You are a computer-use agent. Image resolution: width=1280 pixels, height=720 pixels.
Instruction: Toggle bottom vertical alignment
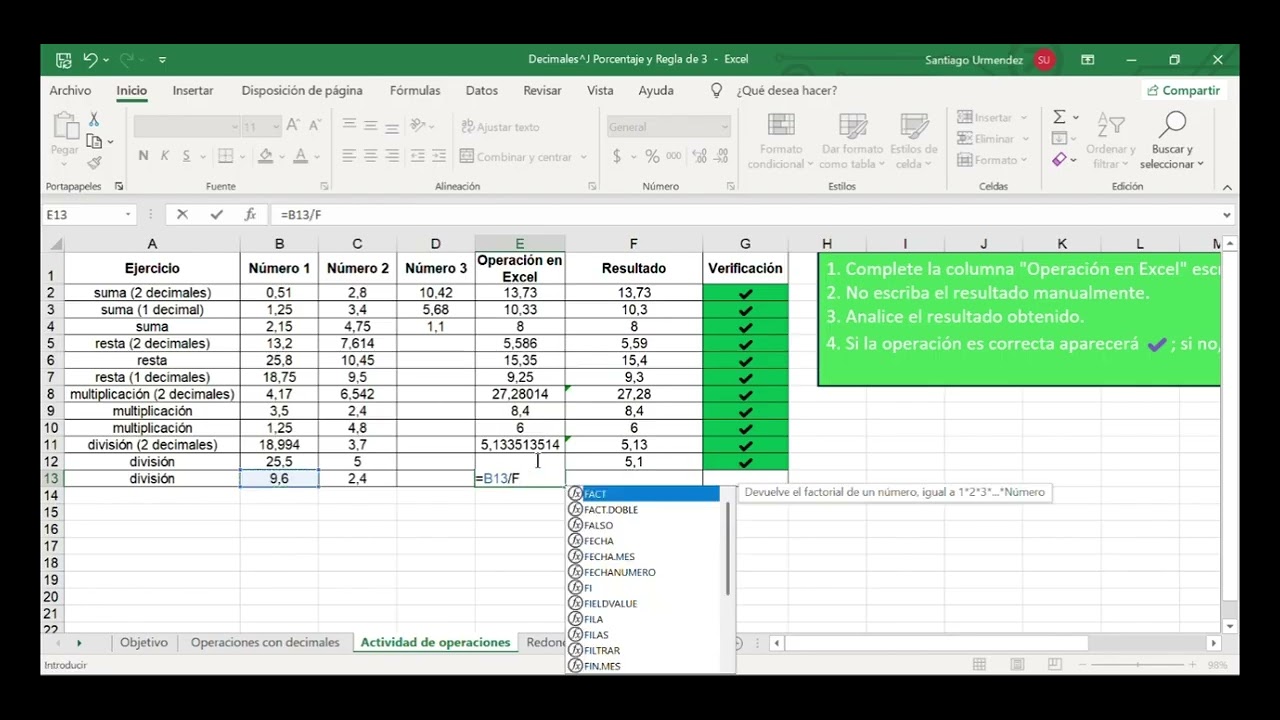[391, 126]
